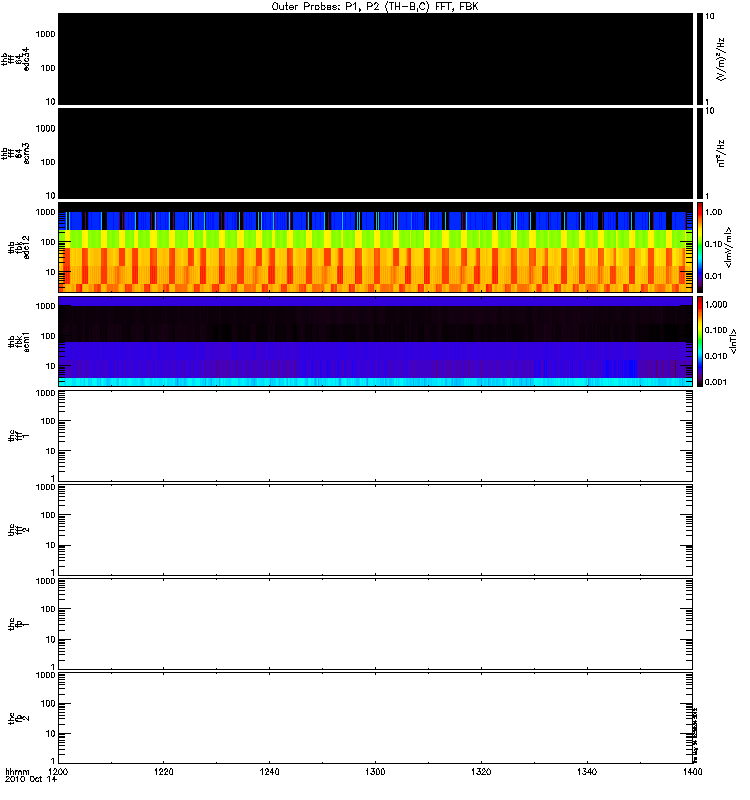Image resolution: width=750 pixels, height=800 pixels.
Task: Click '0.010' on the nT color scale
Action: 716,356
